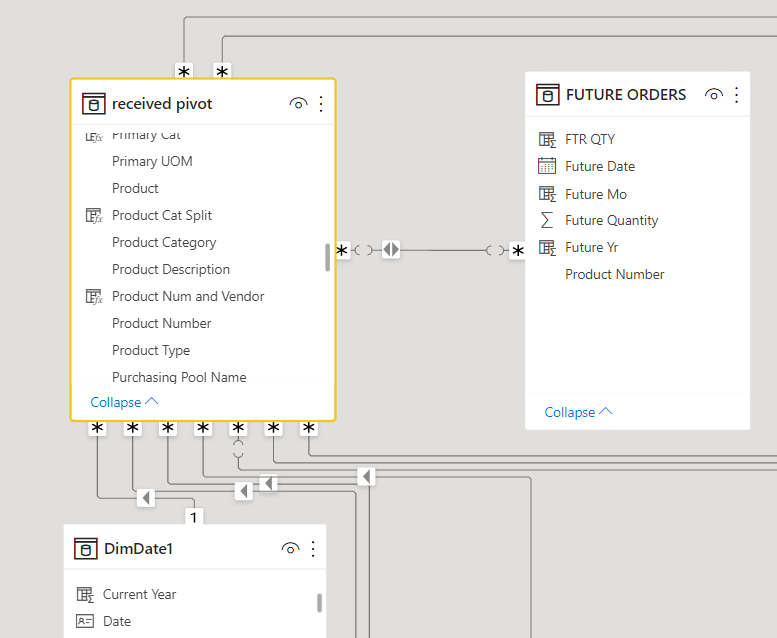Click the many marker on FUTURE ORDERS' left edge
The width and height of the screenshot is (777, 638).
click(518, 251)
